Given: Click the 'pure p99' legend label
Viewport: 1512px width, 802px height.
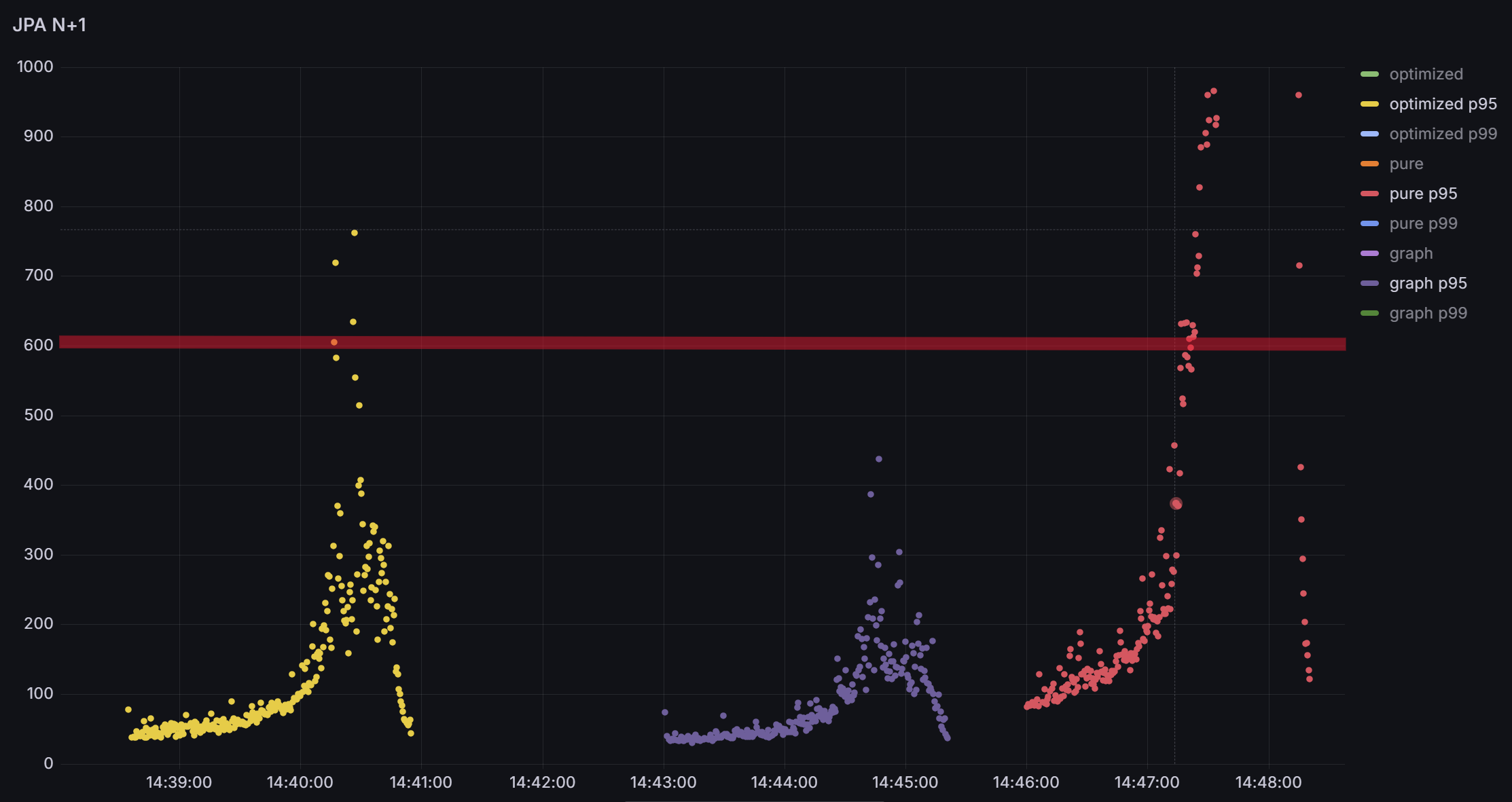Looking at the screenshot, I should click(1423, 223).
